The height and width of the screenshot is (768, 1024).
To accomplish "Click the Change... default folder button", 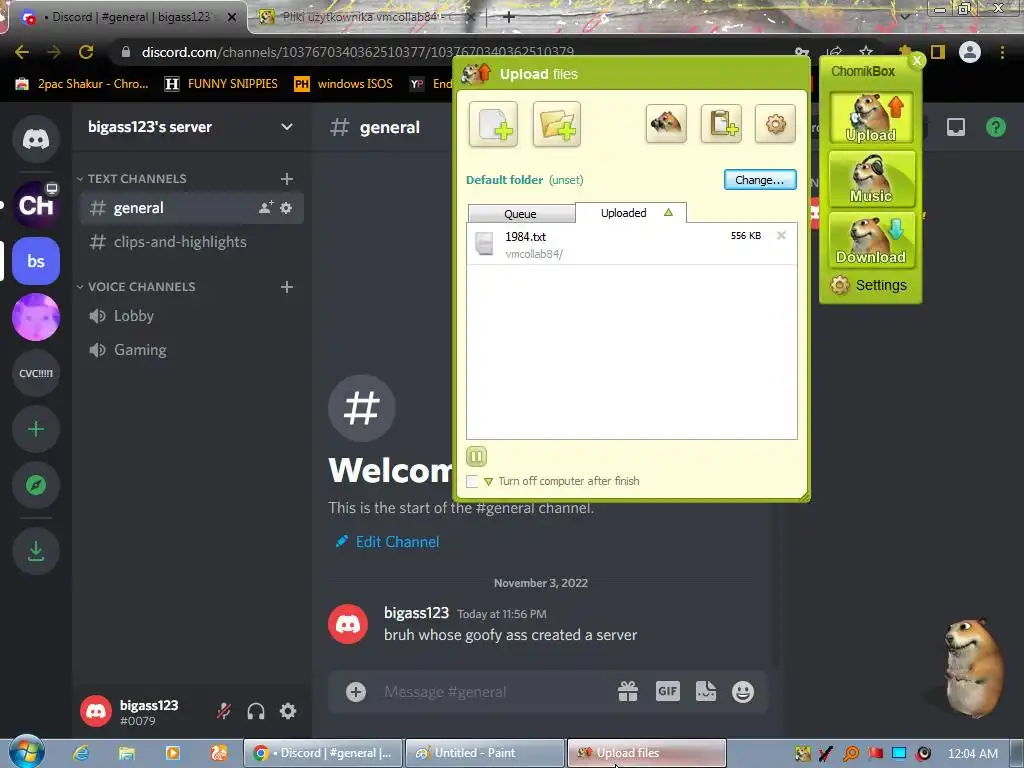I will (x=760, y=180).
